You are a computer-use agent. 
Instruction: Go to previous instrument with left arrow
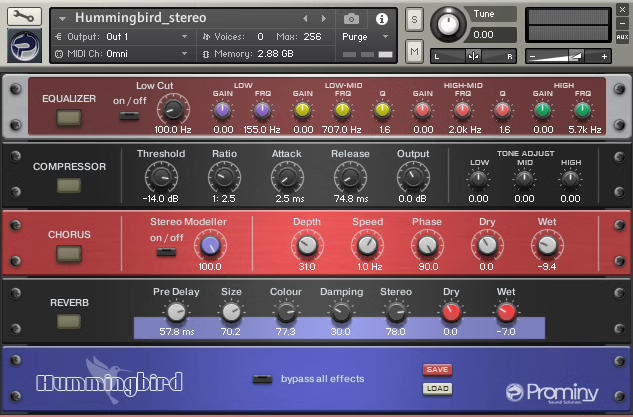pyautogui.click(x=305, y=19)
